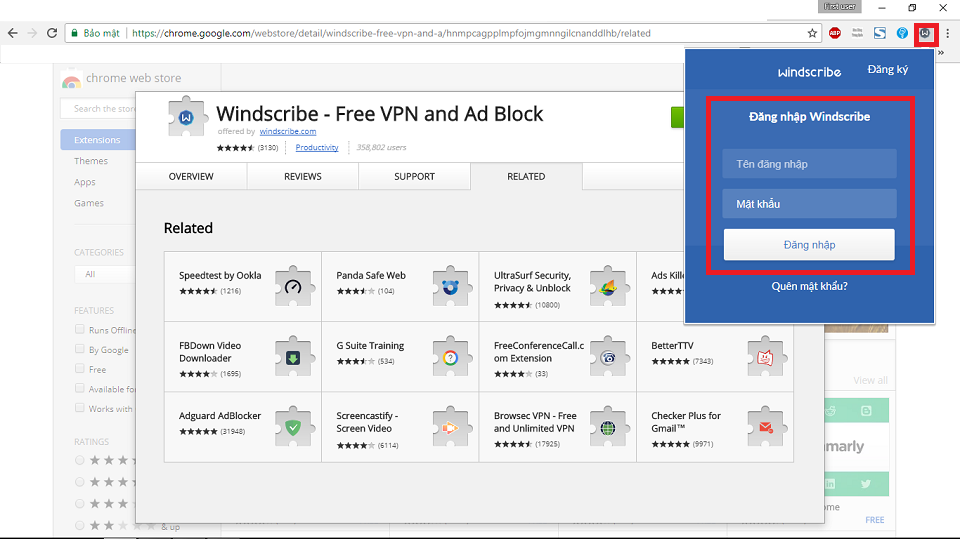The height and width of the screenshot is (539, 960).
Task: Click the Windscribe puzzle logo in header
Action: (187, 116)
